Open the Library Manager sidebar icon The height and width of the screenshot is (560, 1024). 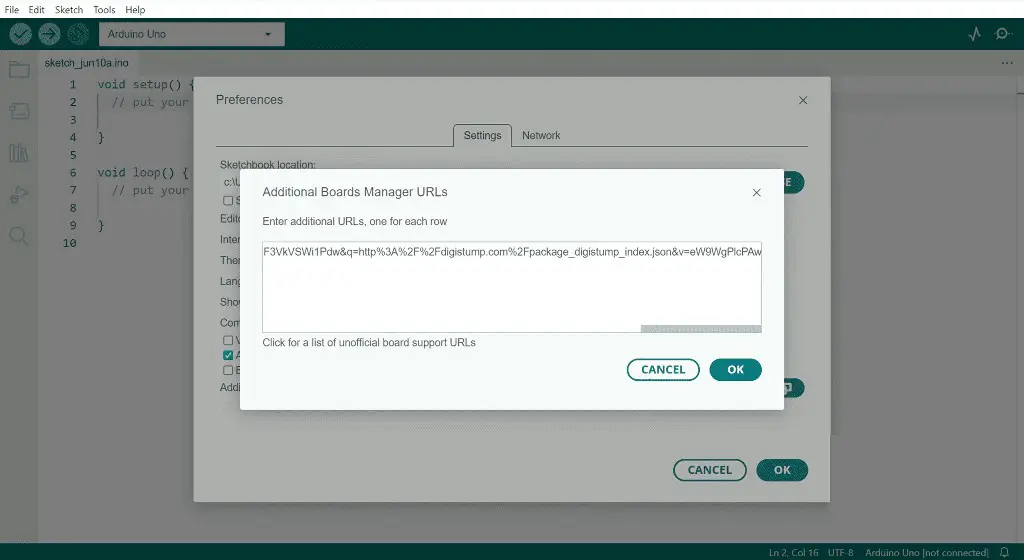[x=19, y=153]
